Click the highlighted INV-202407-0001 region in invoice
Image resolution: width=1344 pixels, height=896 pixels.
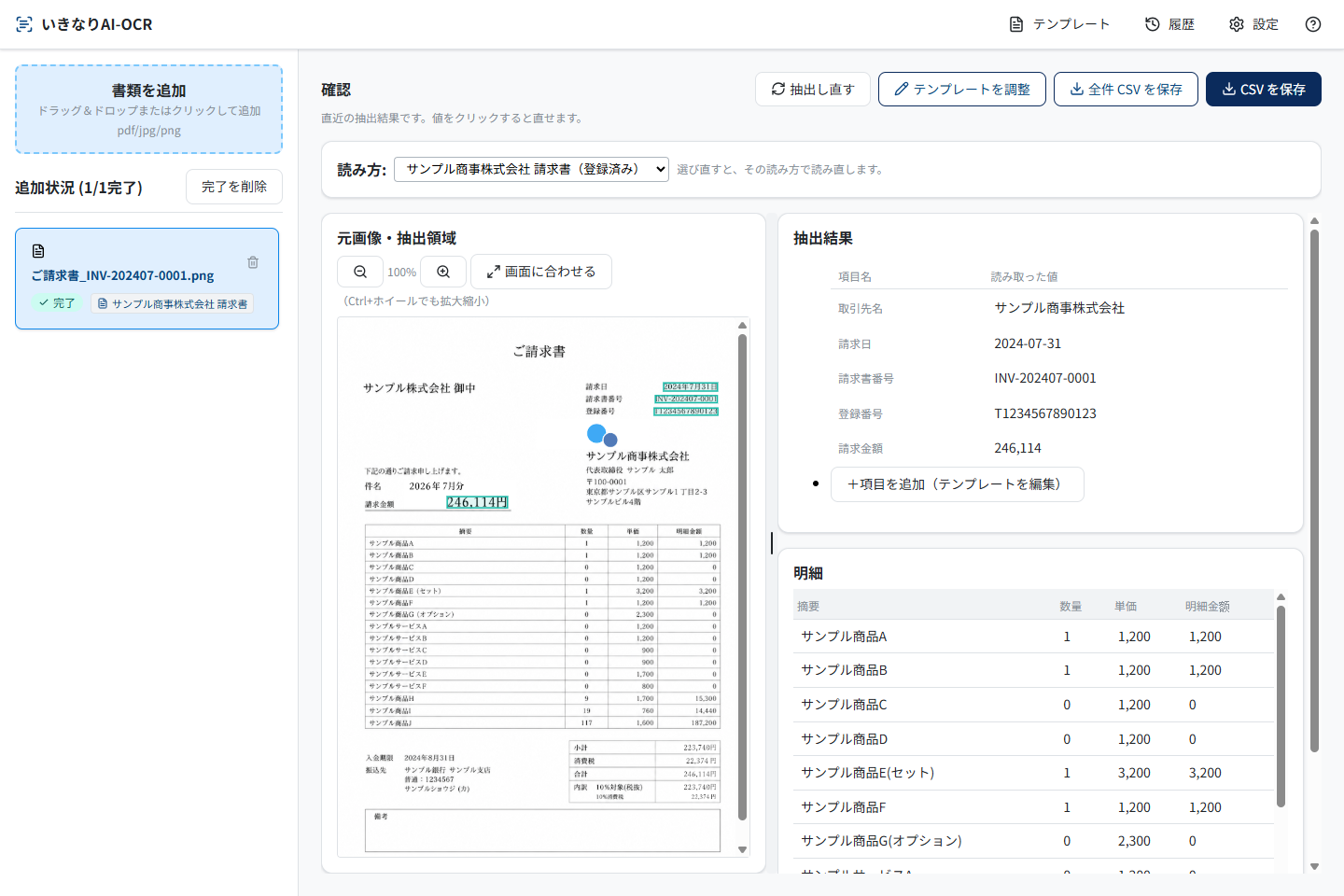pyautogui.click(x=686, y=399)
